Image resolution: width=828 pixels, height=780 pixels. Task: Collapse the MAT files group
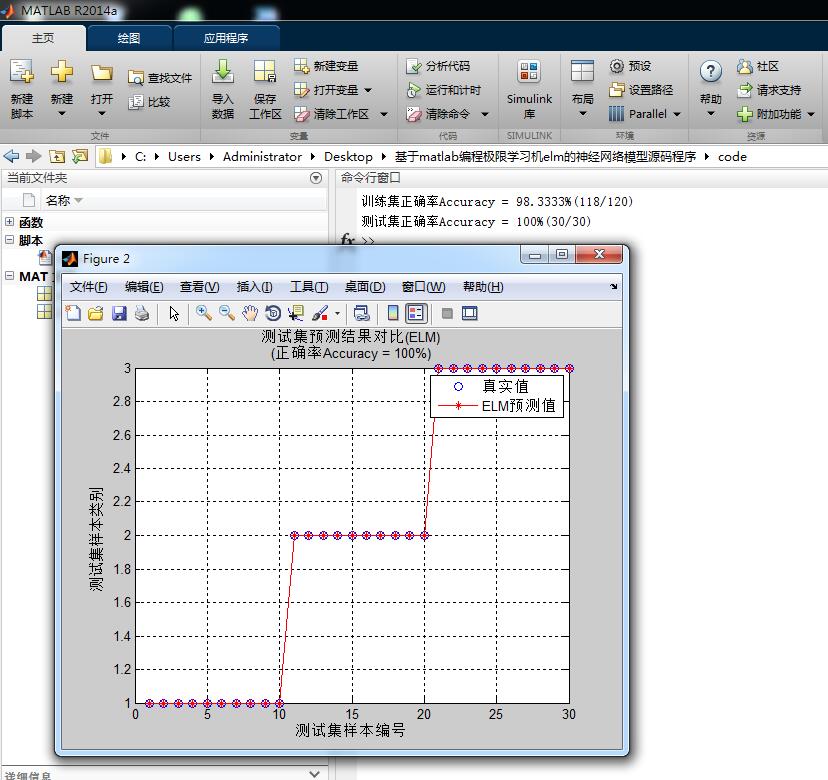(9, 275)
